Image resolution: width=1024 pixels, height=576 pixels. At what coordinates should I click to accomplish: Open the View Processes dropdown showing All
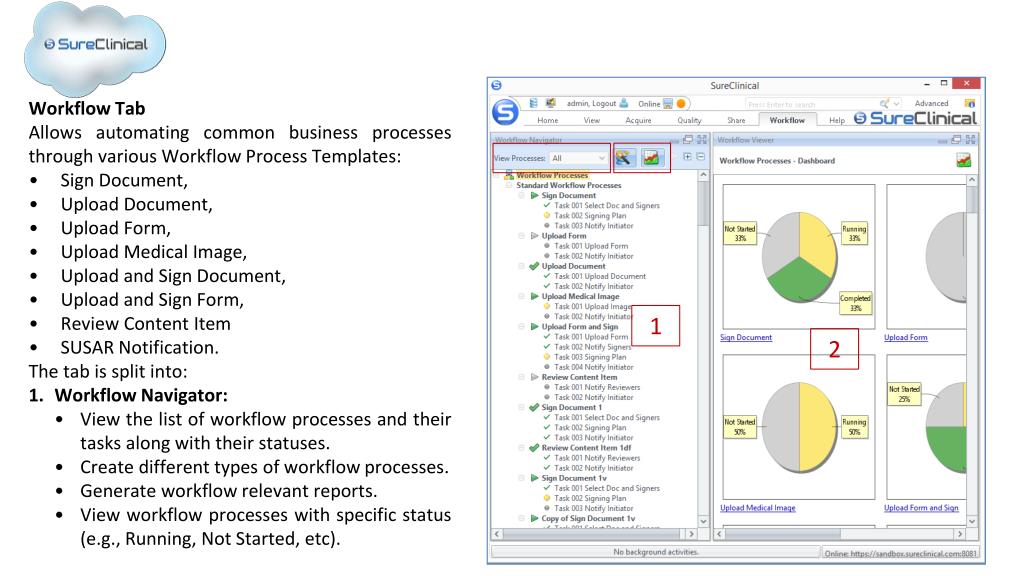coord(578,158)
